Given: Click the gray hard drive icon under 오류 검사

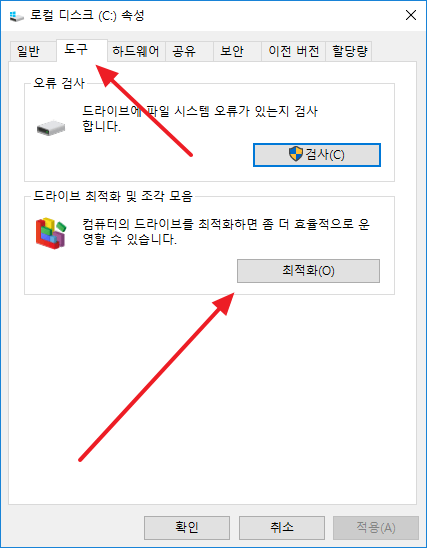Looking at the screenshot, I should click(51, 128).
